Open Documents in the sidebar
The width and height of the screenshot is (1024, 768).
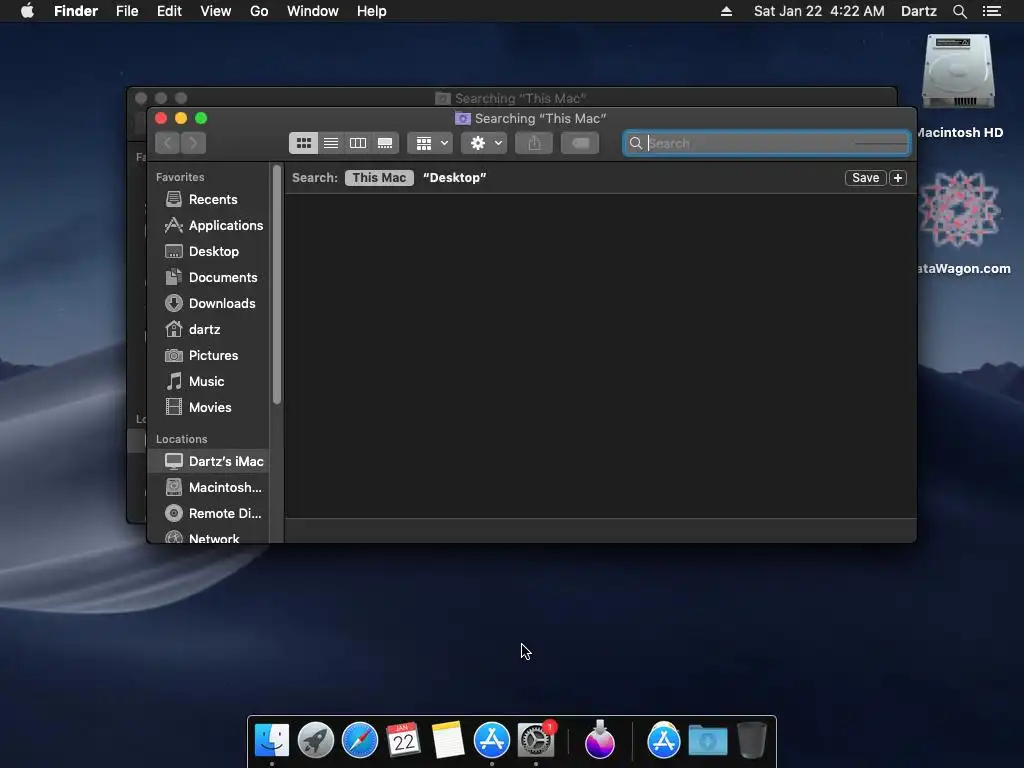click(209, 278)
